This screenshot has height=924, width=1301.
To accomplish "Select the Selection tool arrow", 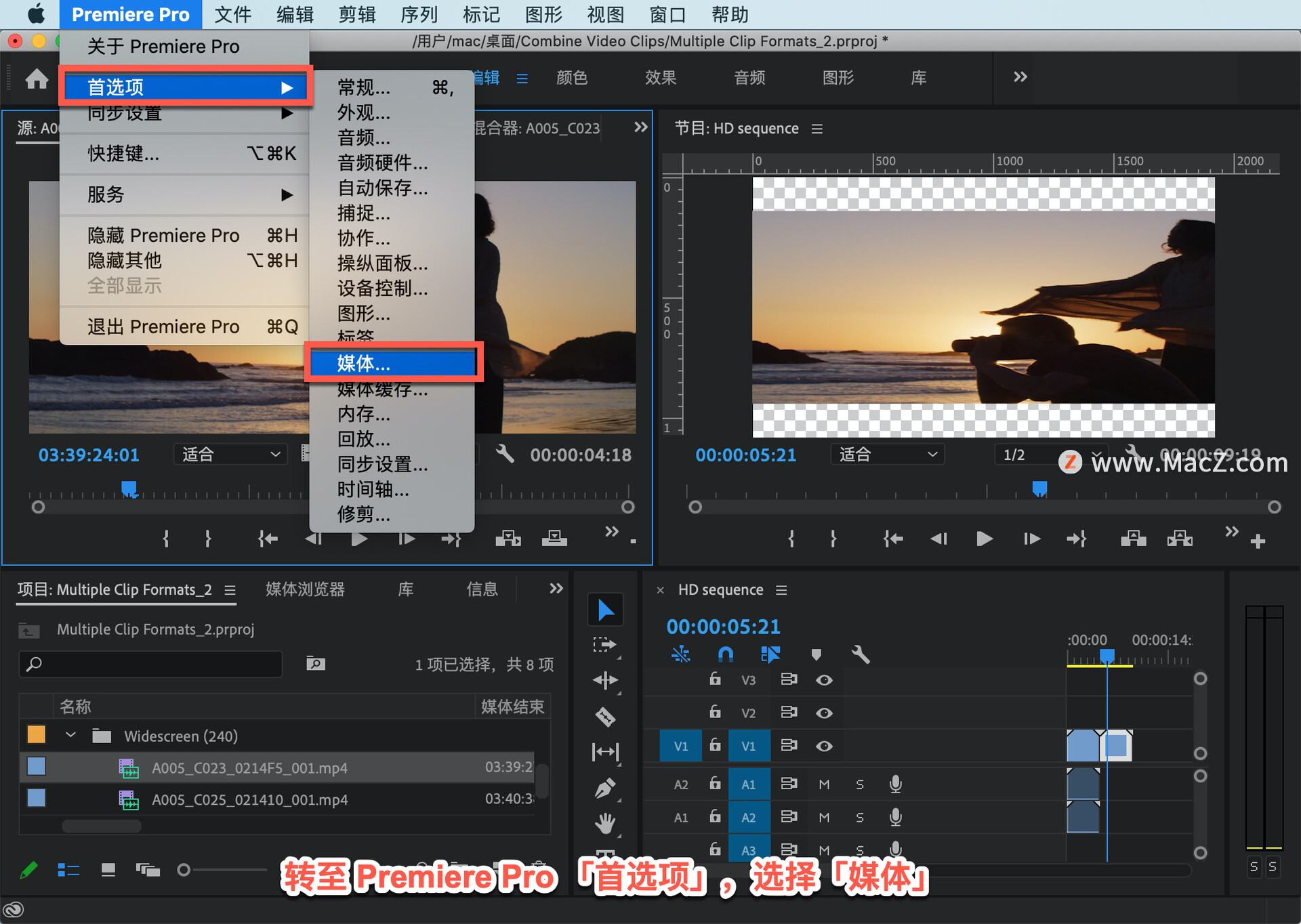I will [x=605, y=610].
